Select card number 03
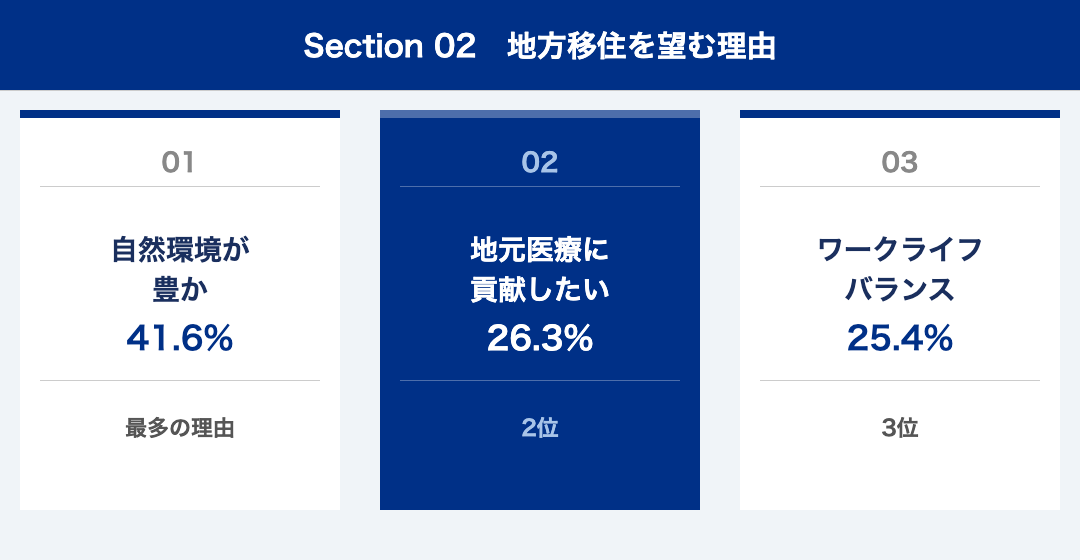 pyautogui.click(x=900, y=163)
